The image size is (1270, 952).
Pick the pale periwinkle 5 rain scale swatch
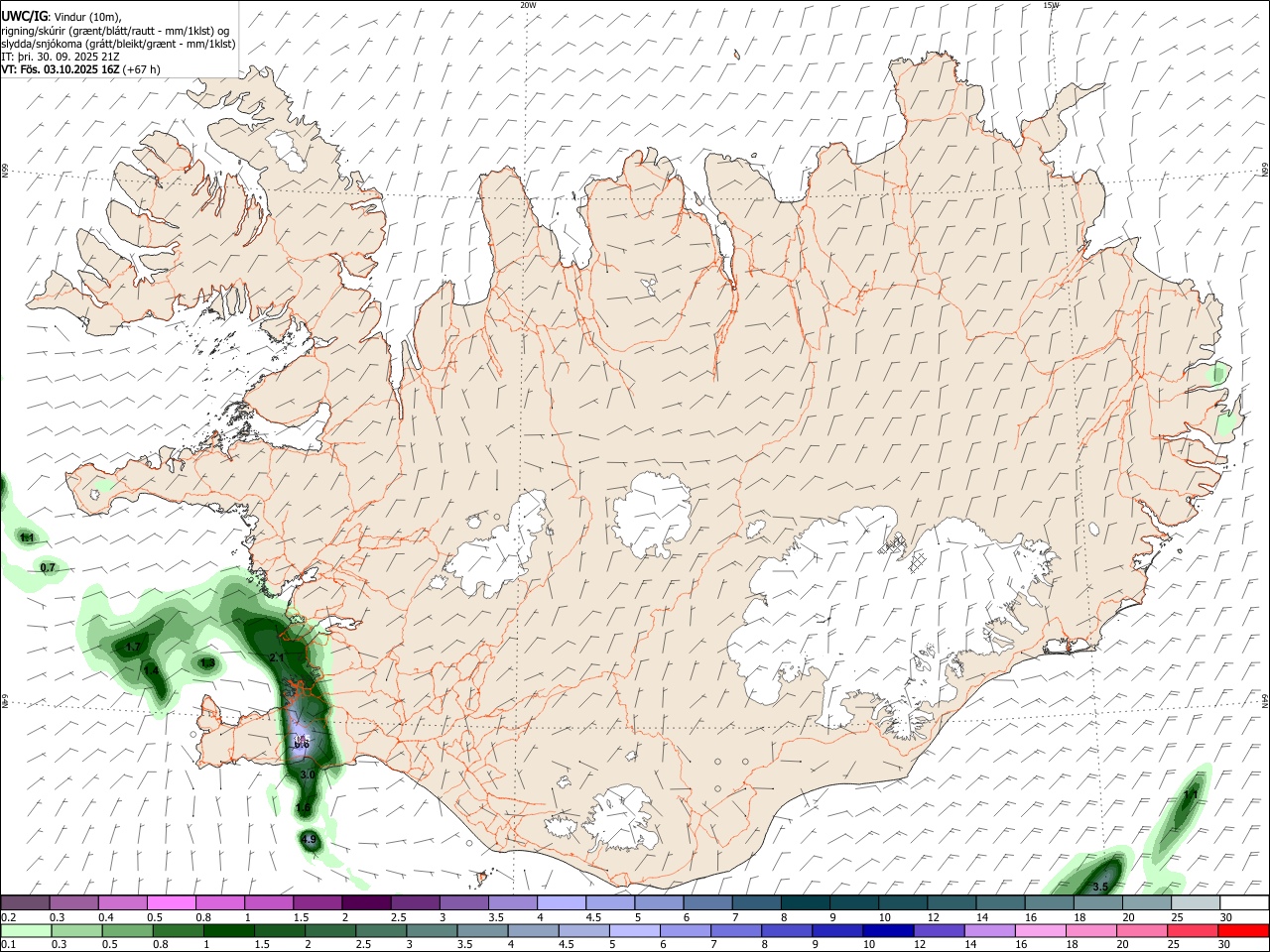pyautogui.click(x=634, y=930)
